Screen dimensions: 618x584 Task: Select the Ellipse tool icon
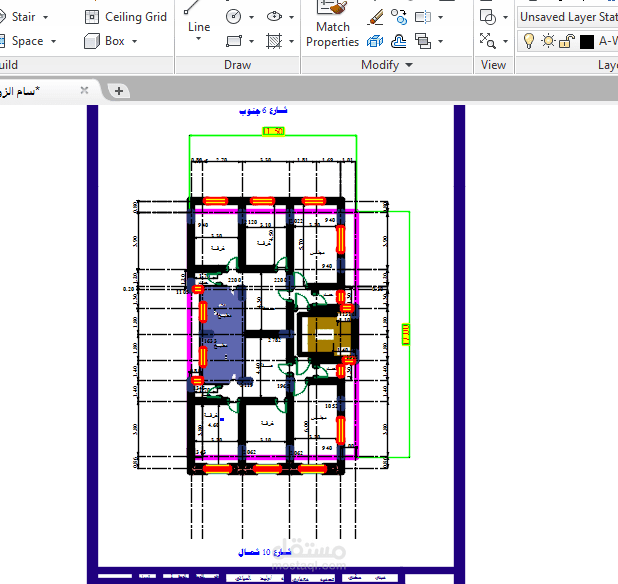[274, 17]
